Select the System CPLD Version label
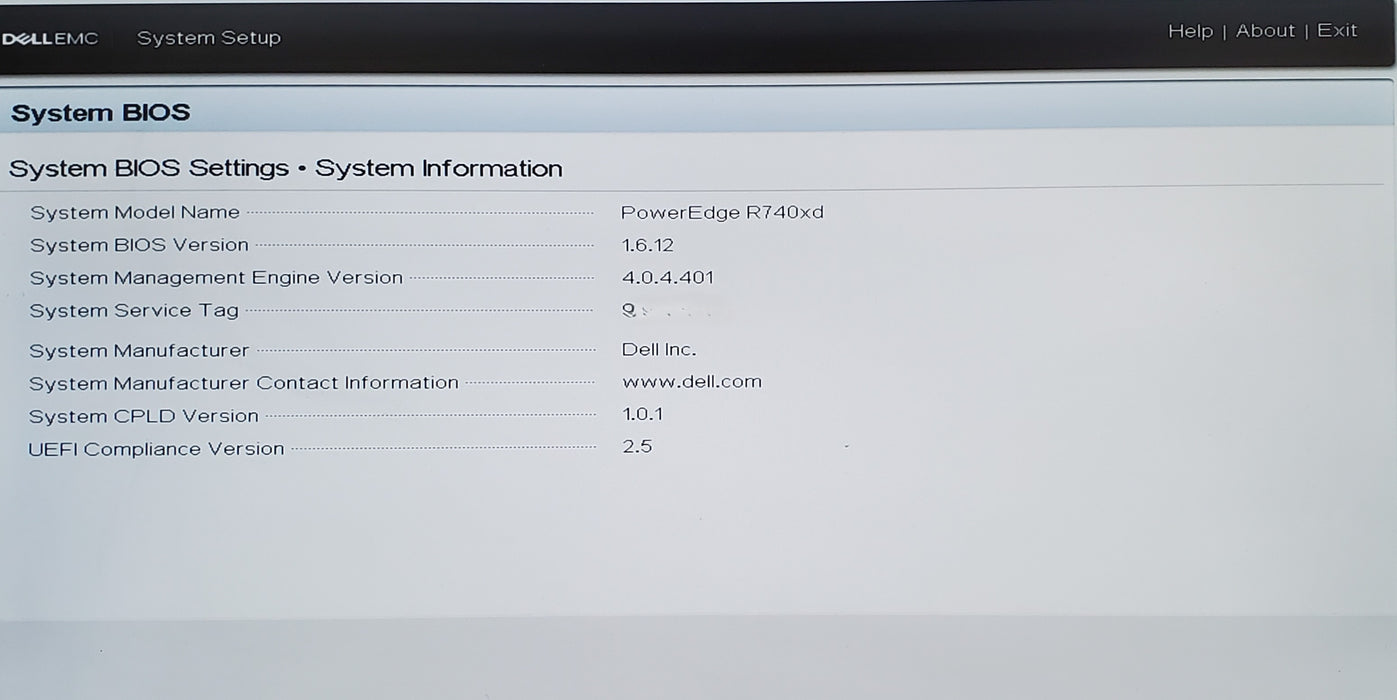Screen dimensions: 1397x700 click(144, 416)
